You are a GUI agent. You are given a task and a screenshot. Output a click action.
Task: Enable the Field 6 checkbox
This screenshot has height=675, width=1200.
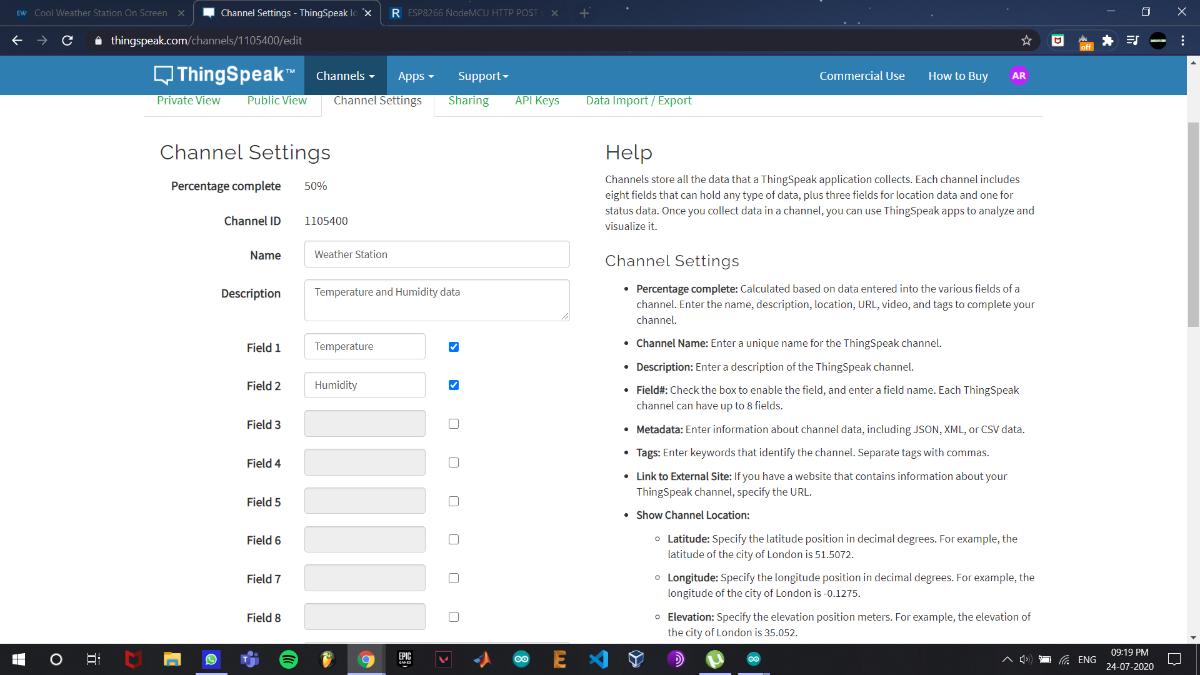454,540
